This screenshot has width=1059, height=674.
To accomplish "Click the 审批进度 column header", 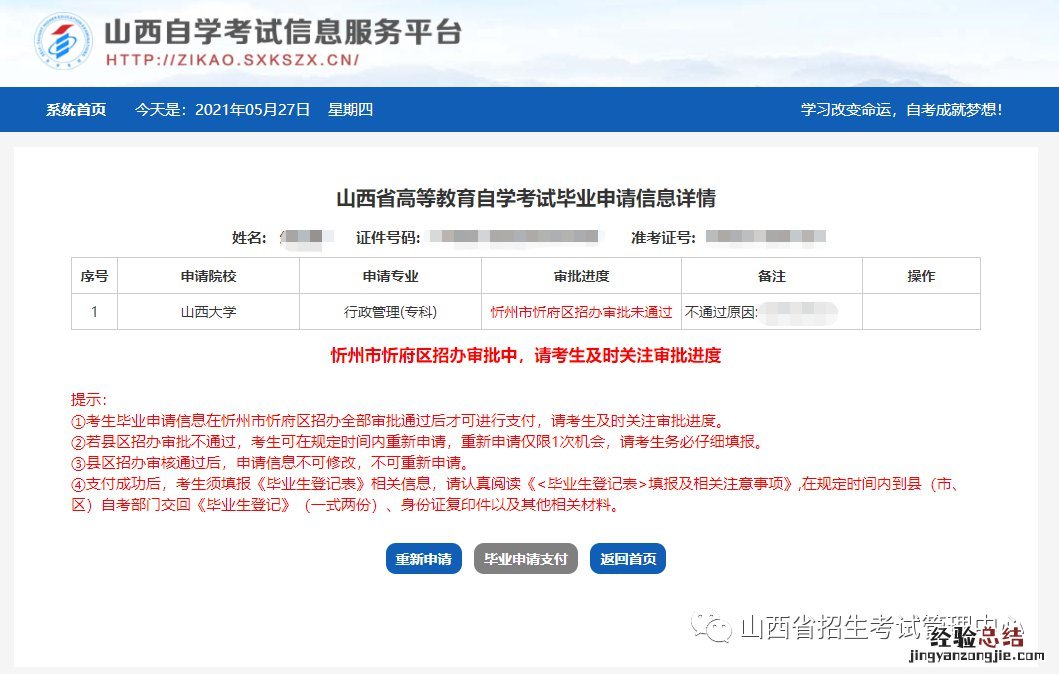I will click(x=582, y=276).
